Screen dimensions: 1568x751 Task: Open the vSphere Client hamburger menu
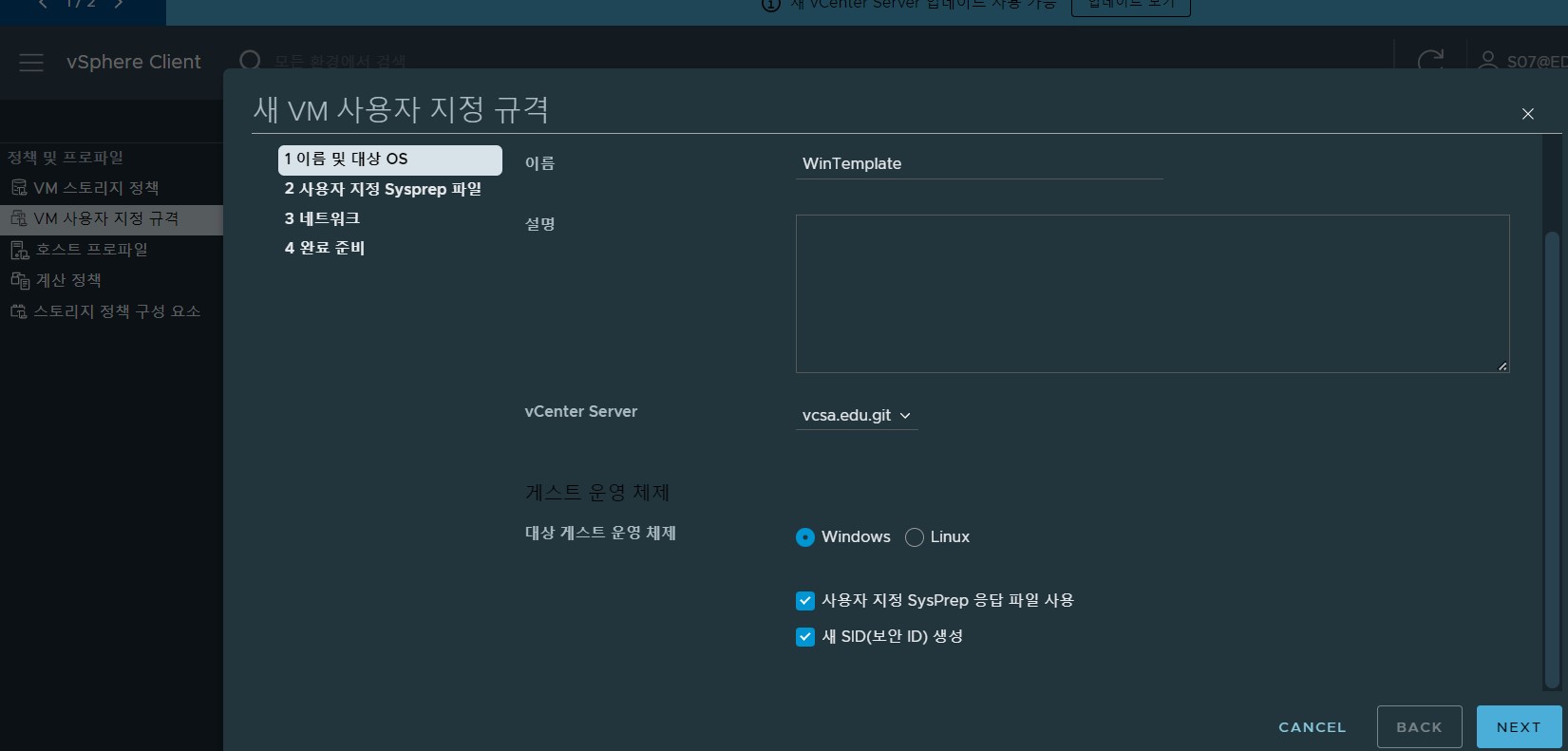point(31,63)
